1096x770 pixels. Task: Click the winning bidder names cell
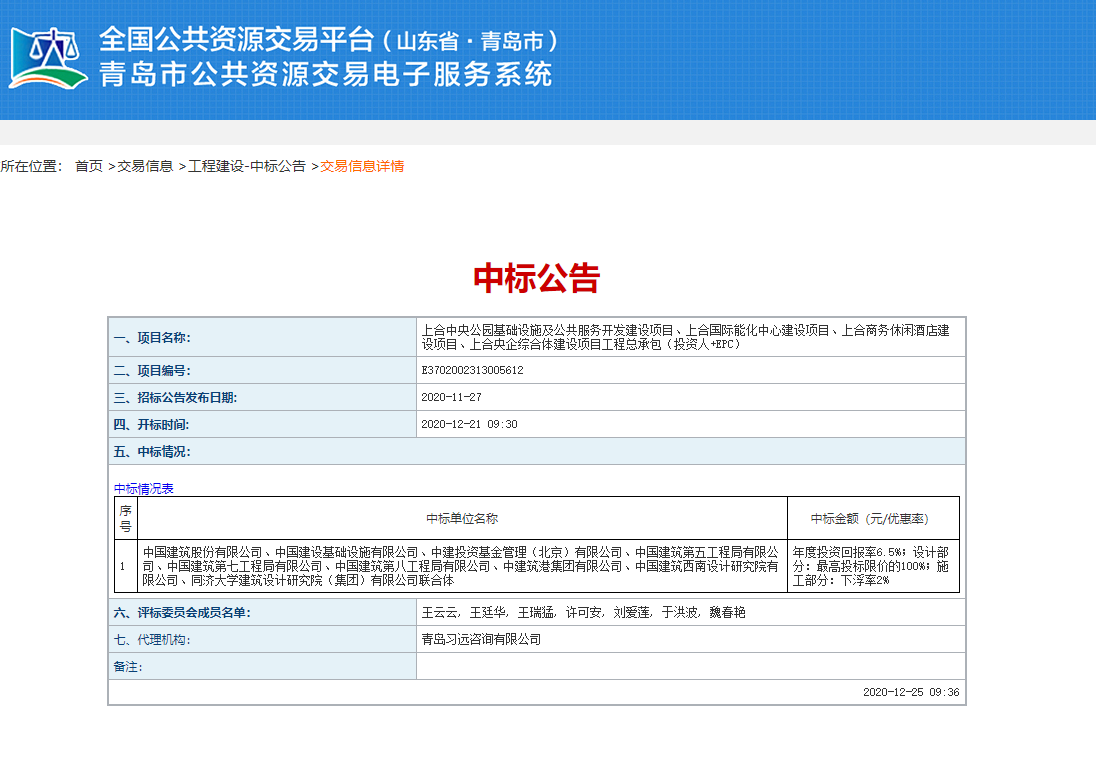pos(462,566)
